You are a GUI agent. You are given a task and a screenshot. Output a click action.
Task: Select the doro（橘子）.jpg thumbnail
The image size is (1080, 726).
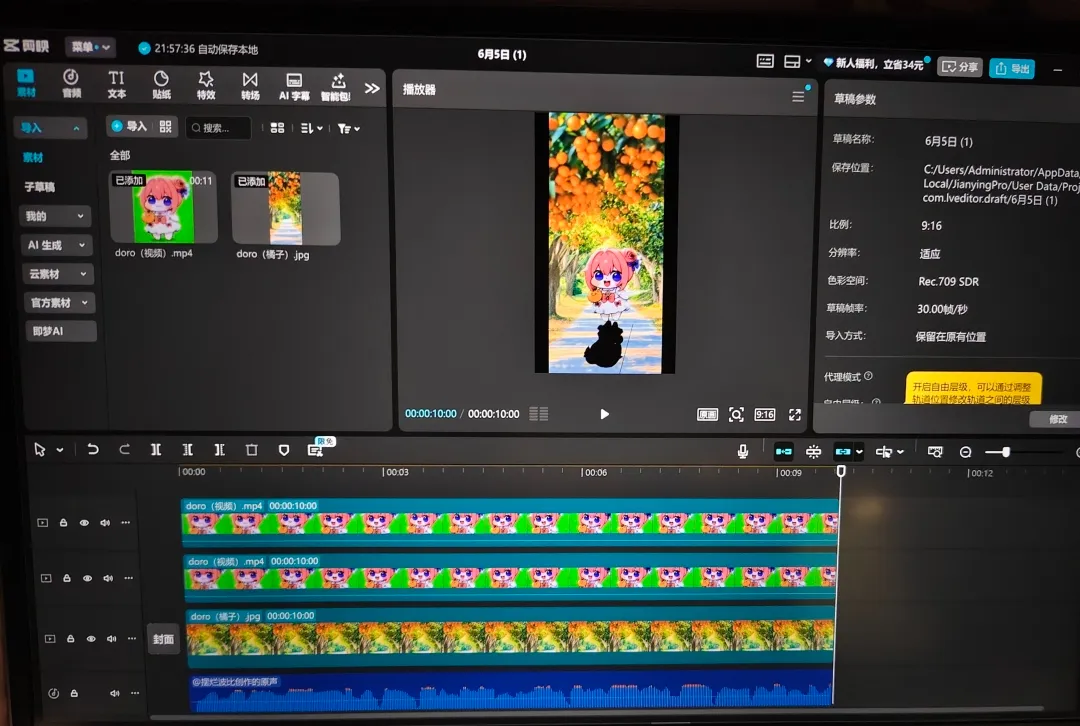pyautogui.click(x=286, y=209)
